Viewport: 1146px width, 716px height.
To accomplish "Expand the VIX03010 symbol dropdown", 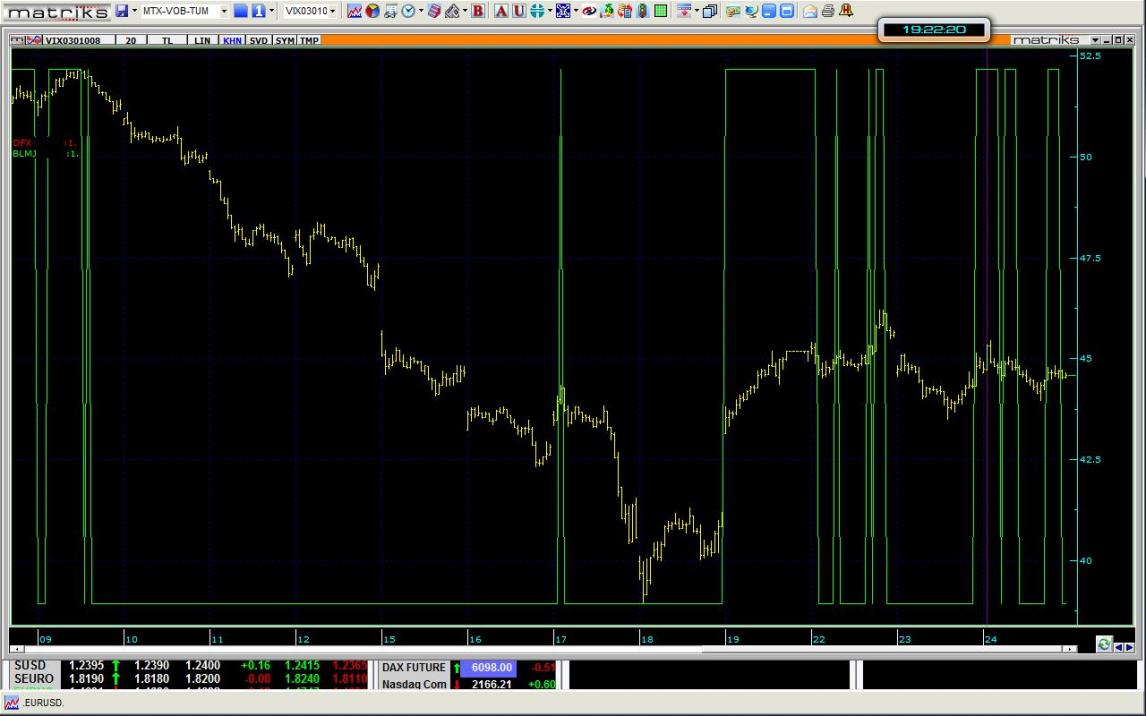I will [333, 11].
